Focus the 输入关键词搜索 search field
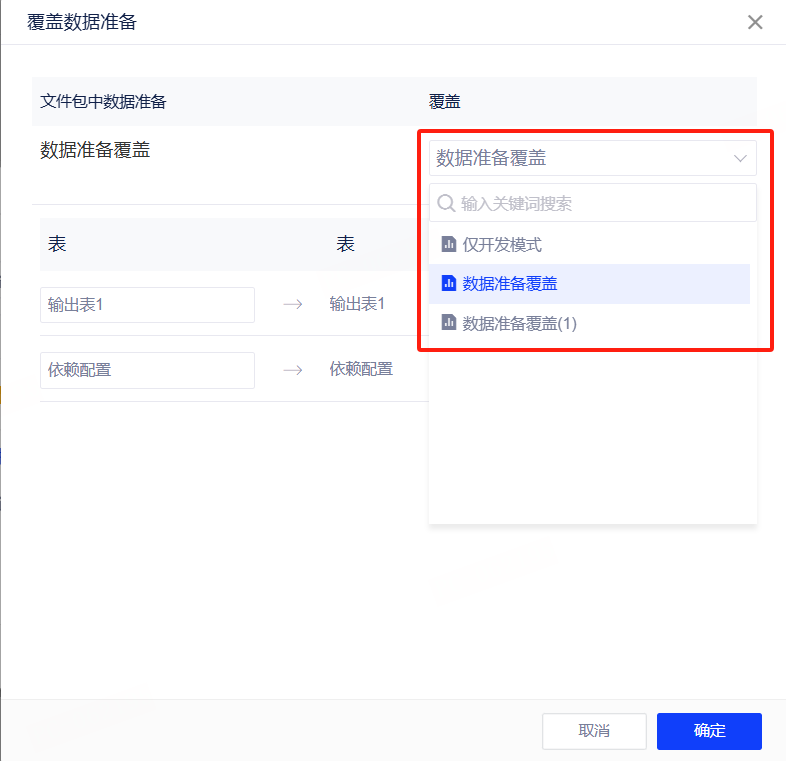The image size is (786, 761). 600,203
